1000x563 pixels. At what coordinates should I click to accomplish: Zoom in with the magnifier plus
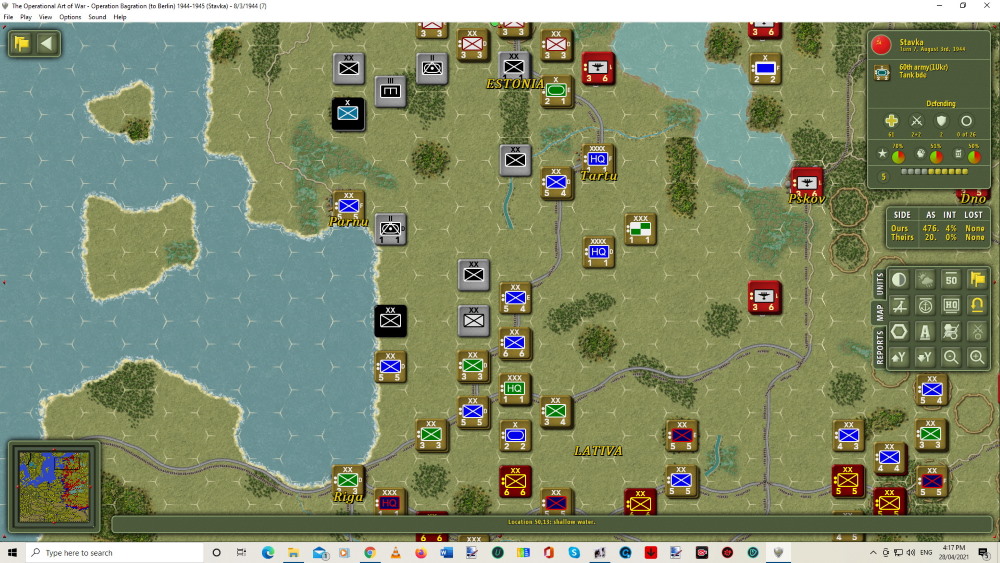[x=977, y=358]
